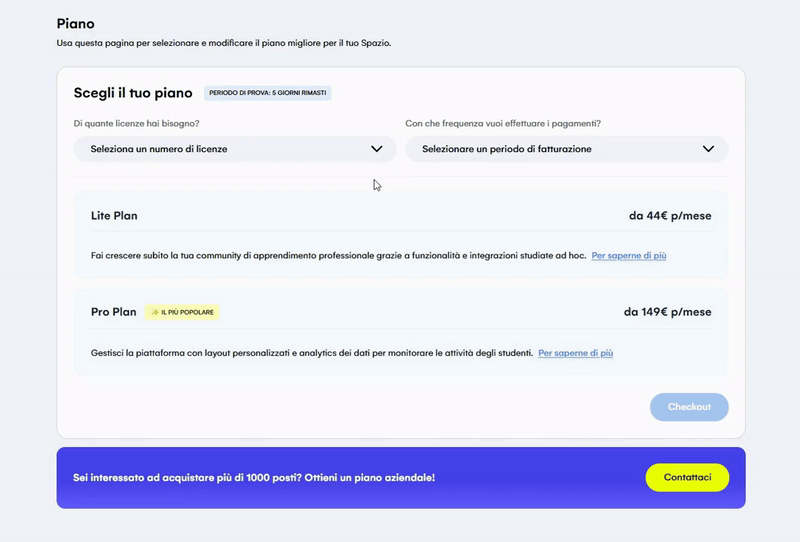This screenshot has height=542, width=800.
Task: Click the chevron in 'Seleziona un numero di licenze'
Action: (x=377, y=149)
